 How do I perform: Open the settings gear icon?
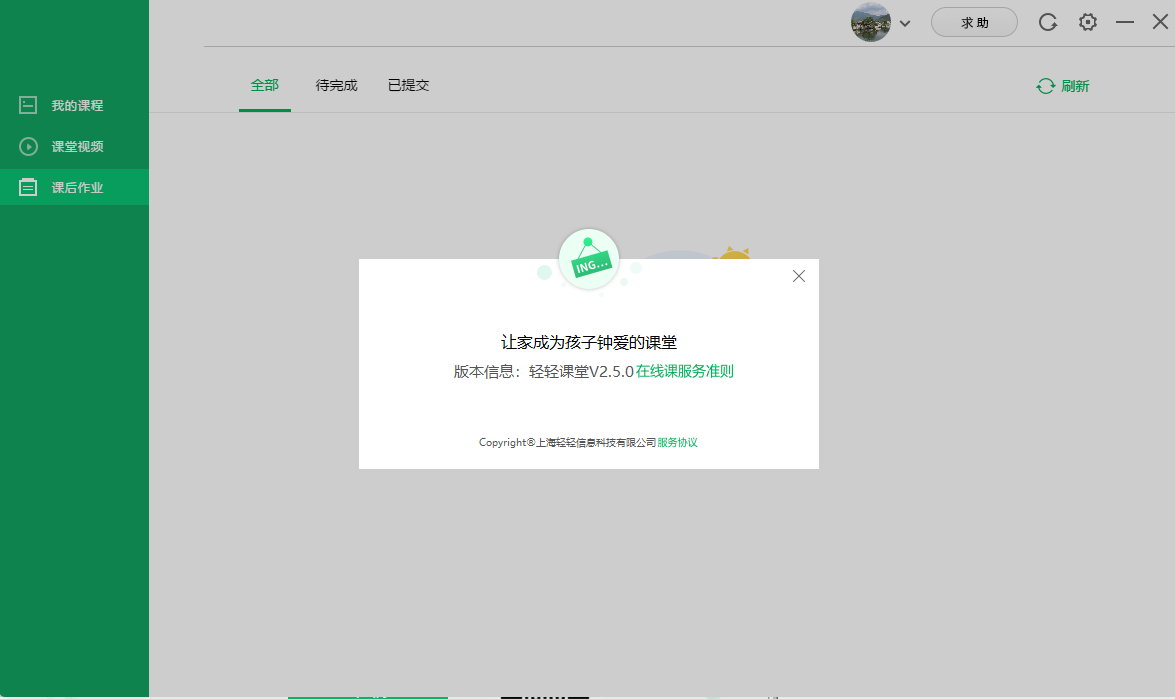tap(1087, 21)
